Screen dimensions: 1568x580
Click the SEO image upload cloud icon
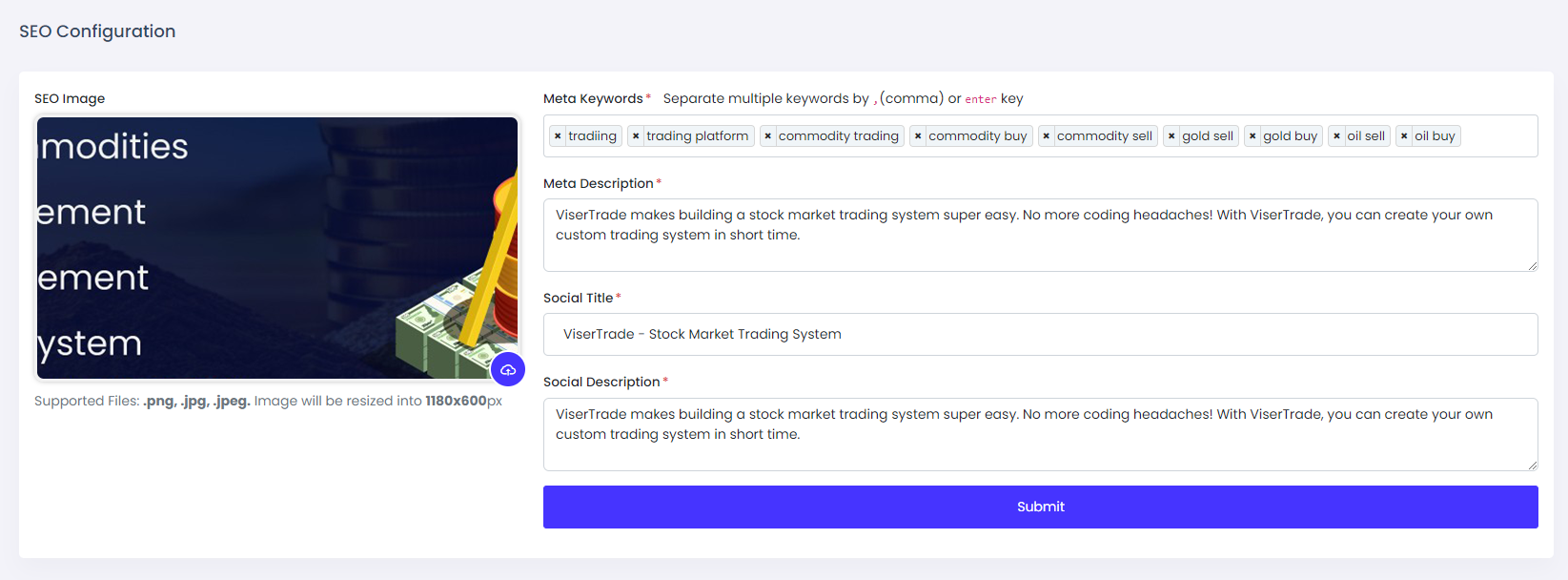click(508, 369)
